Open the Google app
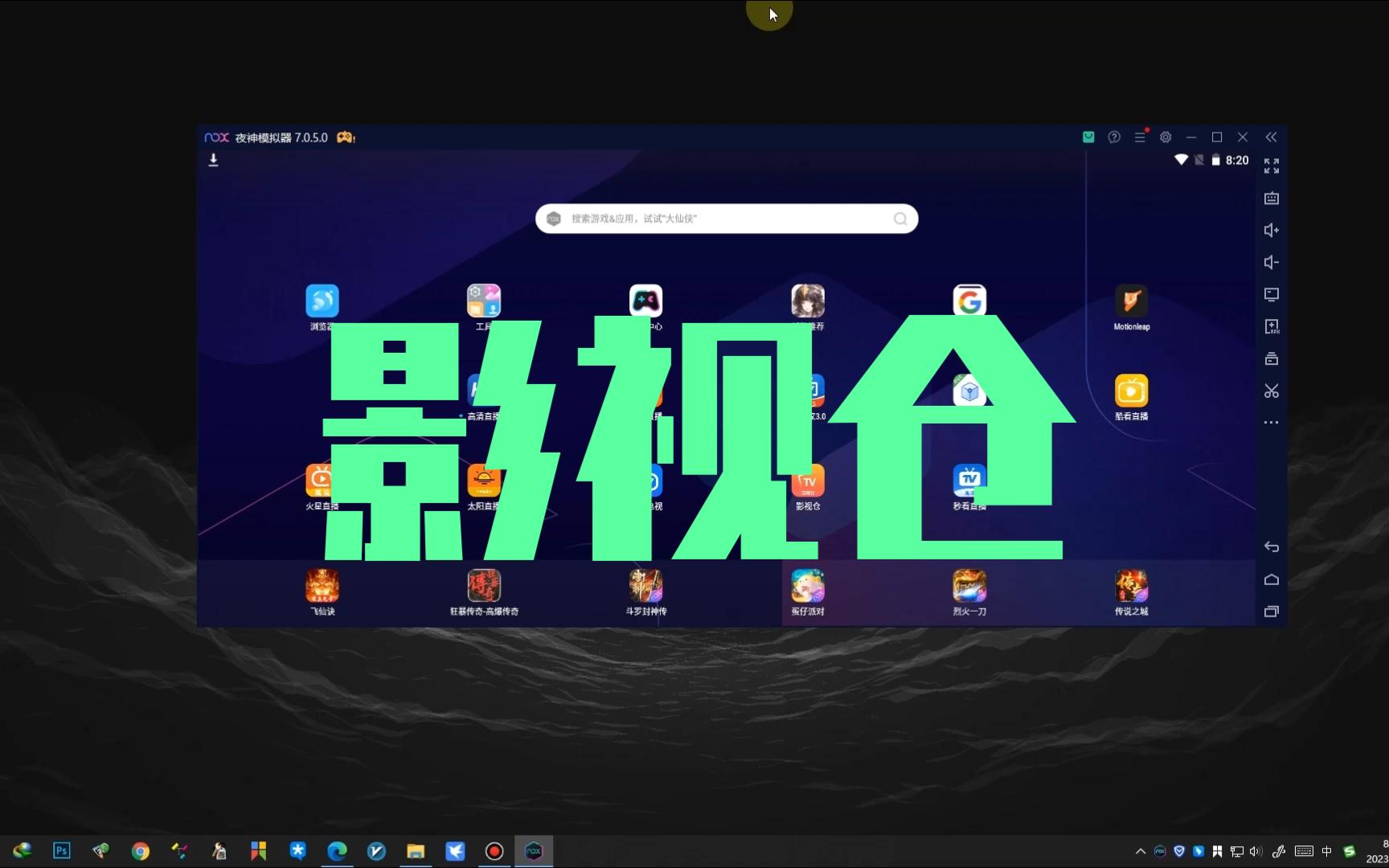Image resolution: width=1389 pixels, height=868 pixels. point(969,301)
